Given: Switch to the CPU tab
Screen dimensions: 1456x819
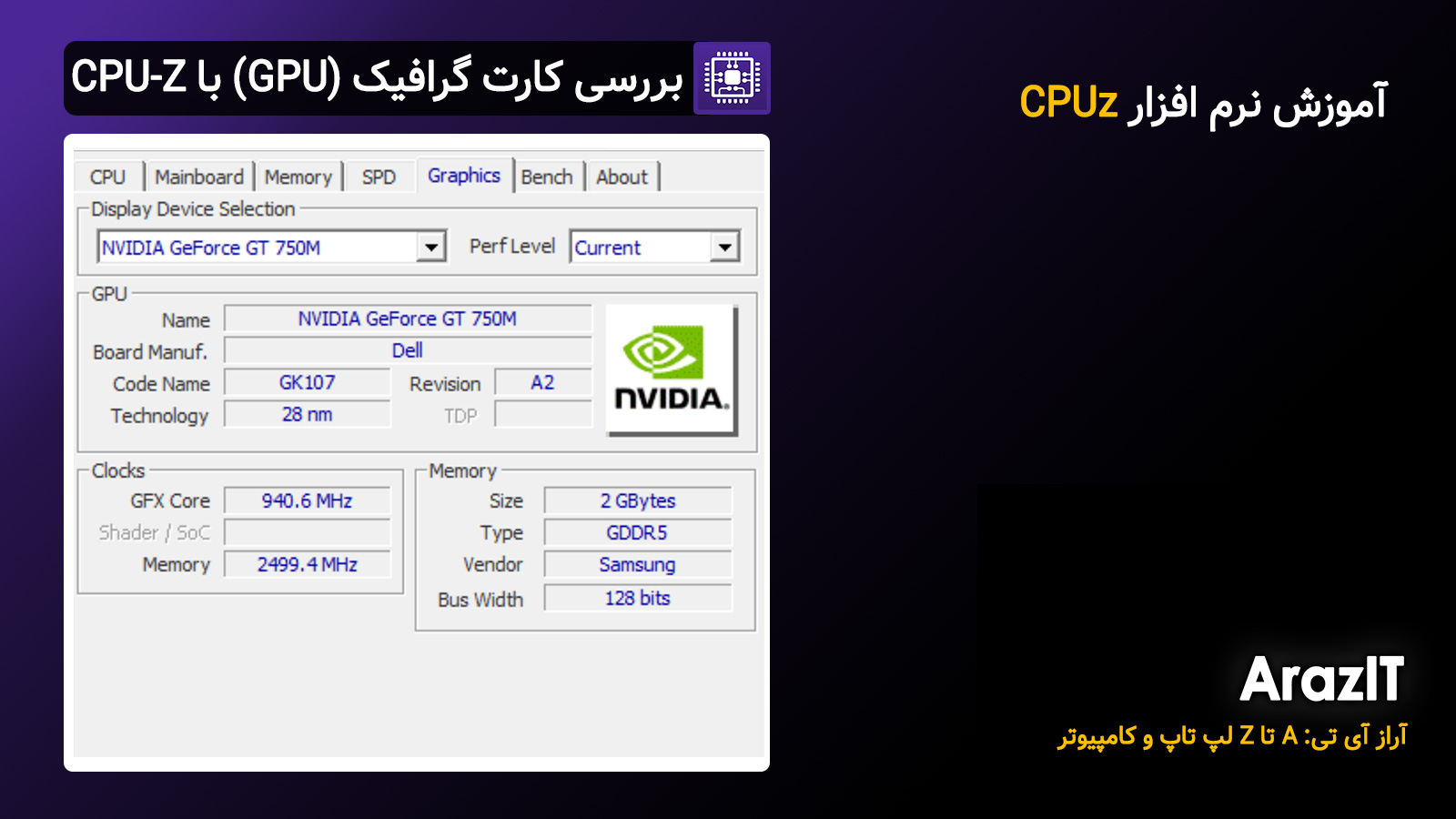Looking at the screenshot, I should pyautogui.click(x=108, y=177).
